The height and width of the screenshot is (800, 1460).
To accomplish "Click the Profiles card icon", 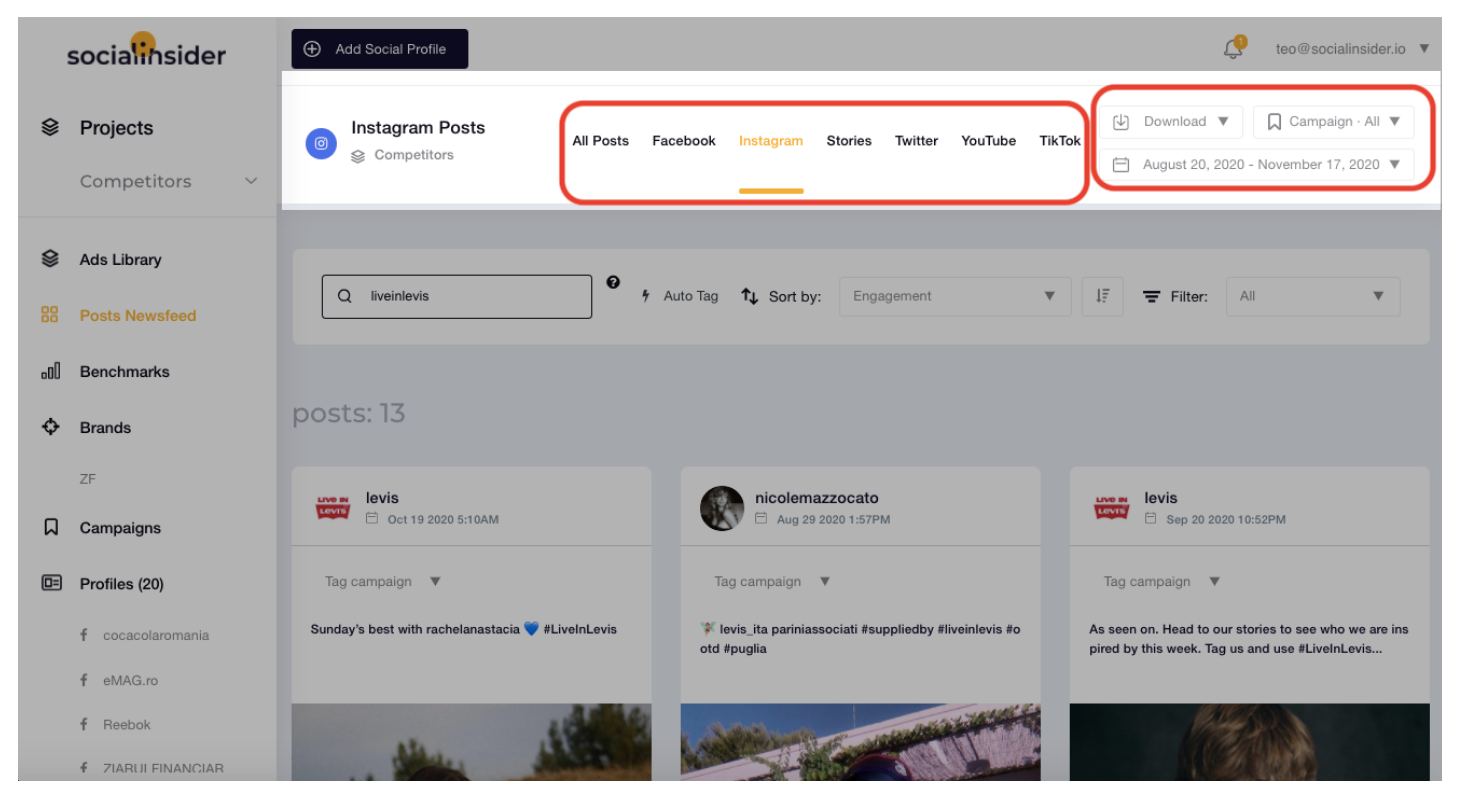I will 51,583.
